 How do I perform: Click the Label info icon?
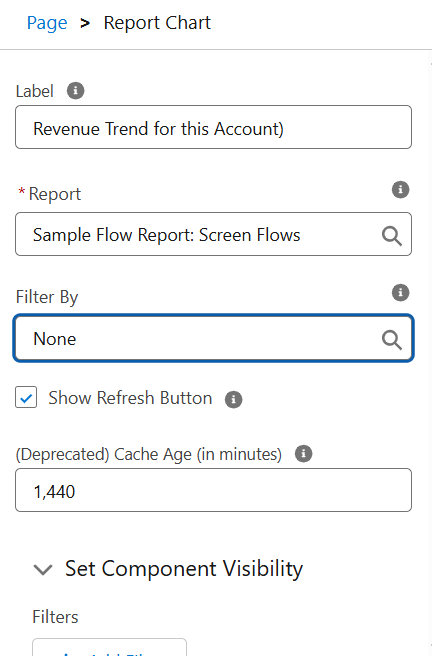[x=76, y=90]
